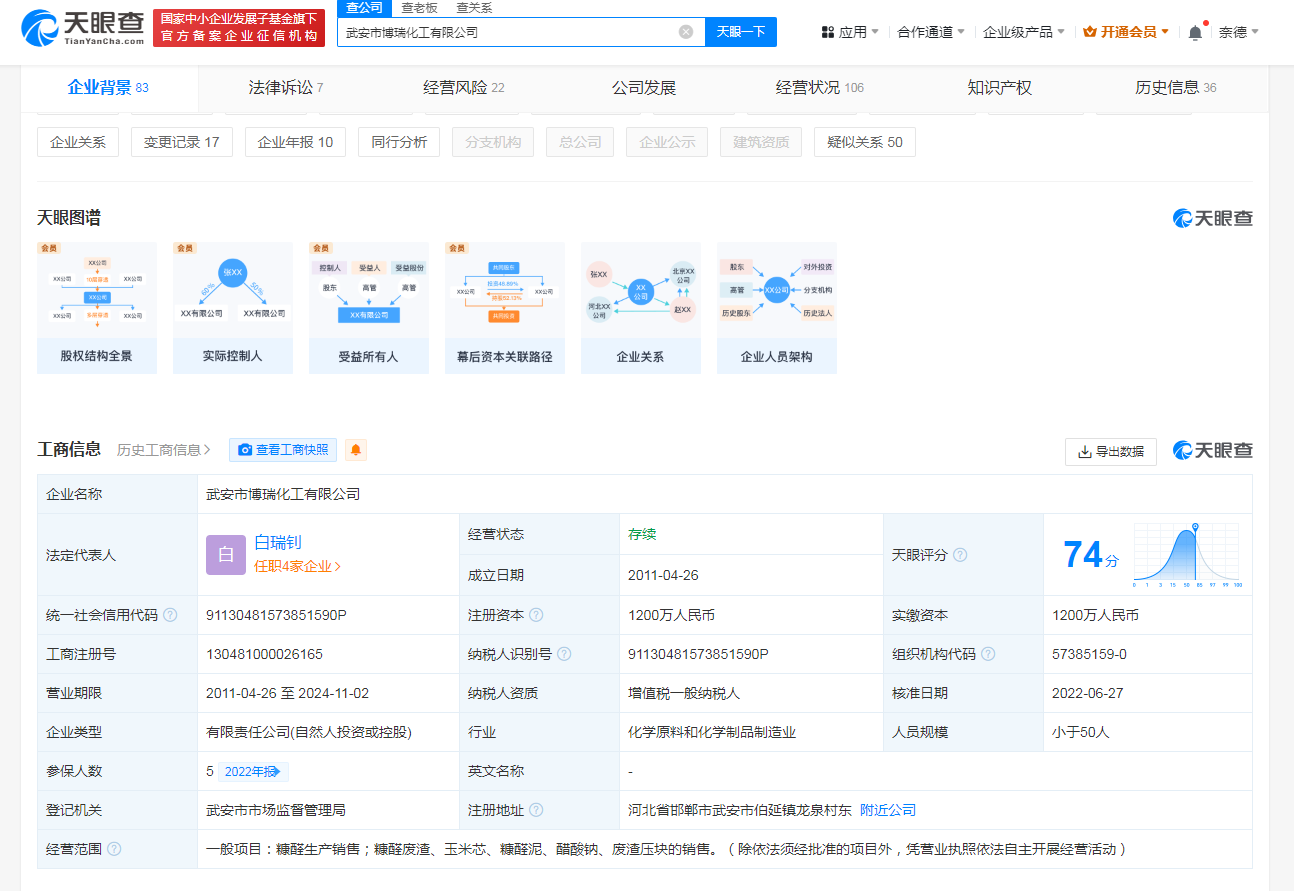Open 变更记录 17 section
Image resolution: width=1294 pixels, height=891 pixels.
[x=181, y=142]
